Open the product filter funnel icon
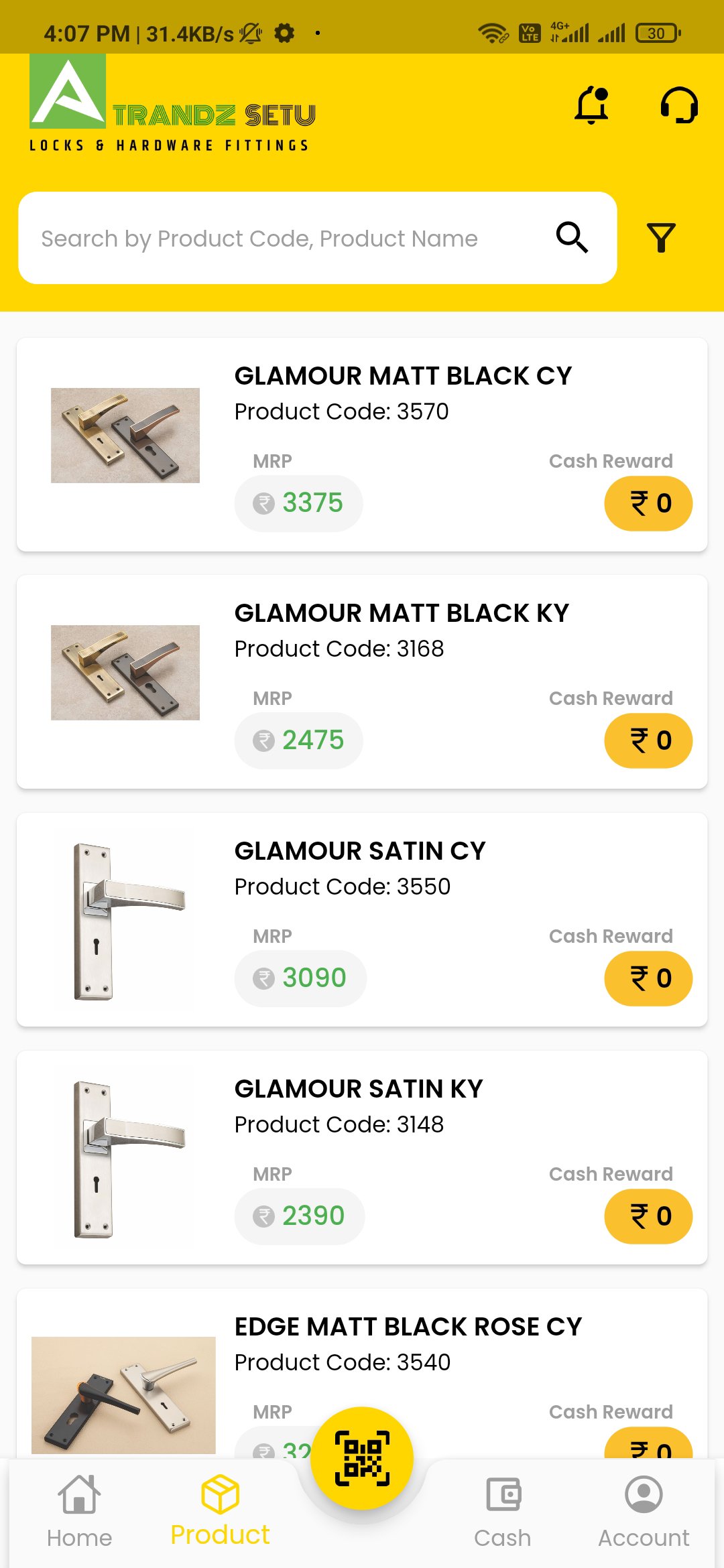The width and height of the screenshot is (724, 1568). coord(661,238)
